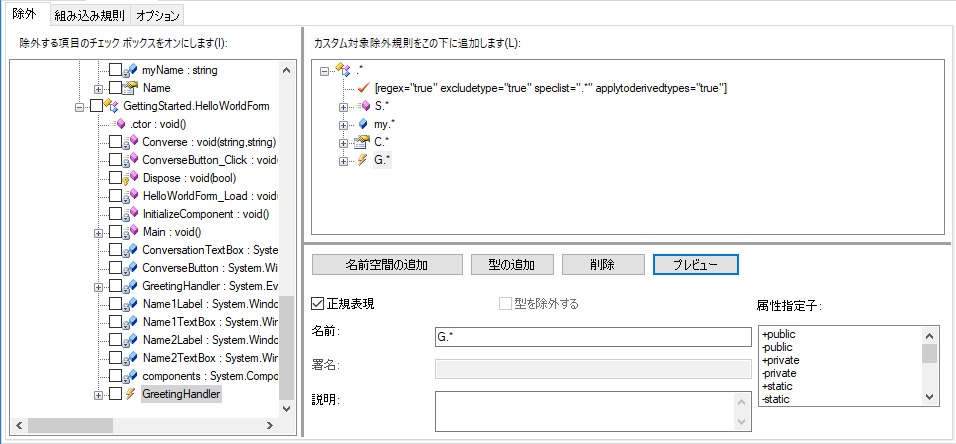Click the protected method icon beside Dispose
The width and height of the screenshot is (956, 444).
pyautogui.click(x=131, y=178)
